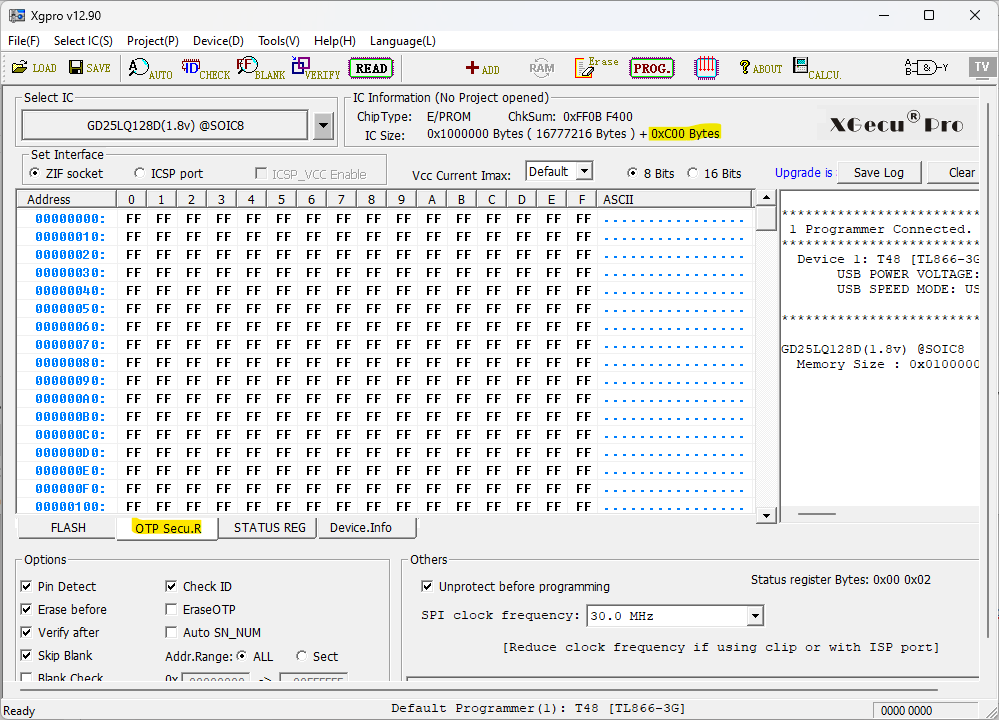
Task: Run AUTO operation from toolbar
Action: [x=150, y=68]
